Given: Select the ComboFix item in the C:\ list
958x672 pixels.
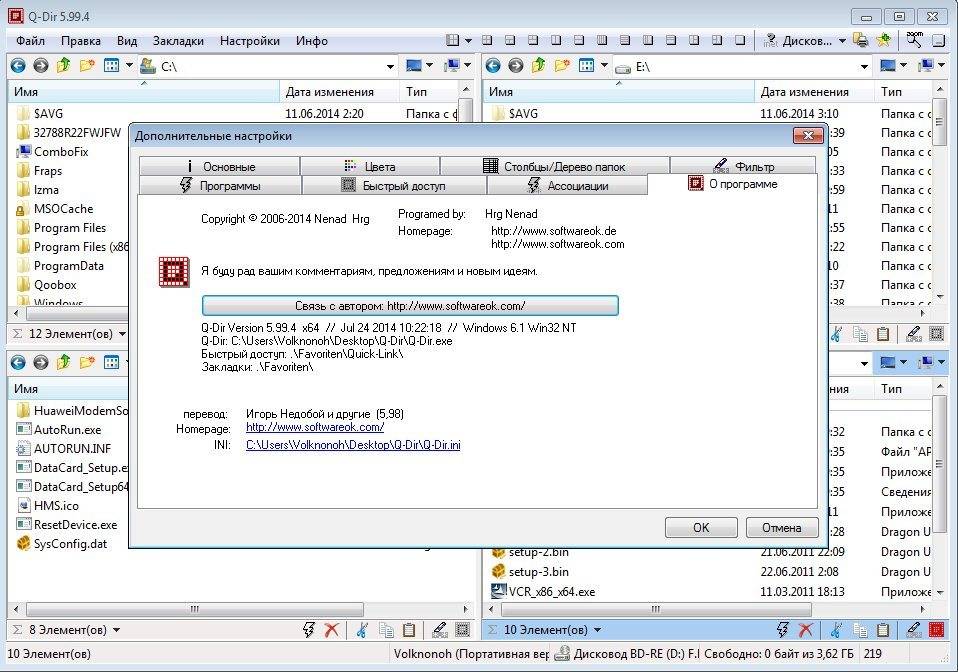Looking at the screenshot, I should click(x=61, y=152).
